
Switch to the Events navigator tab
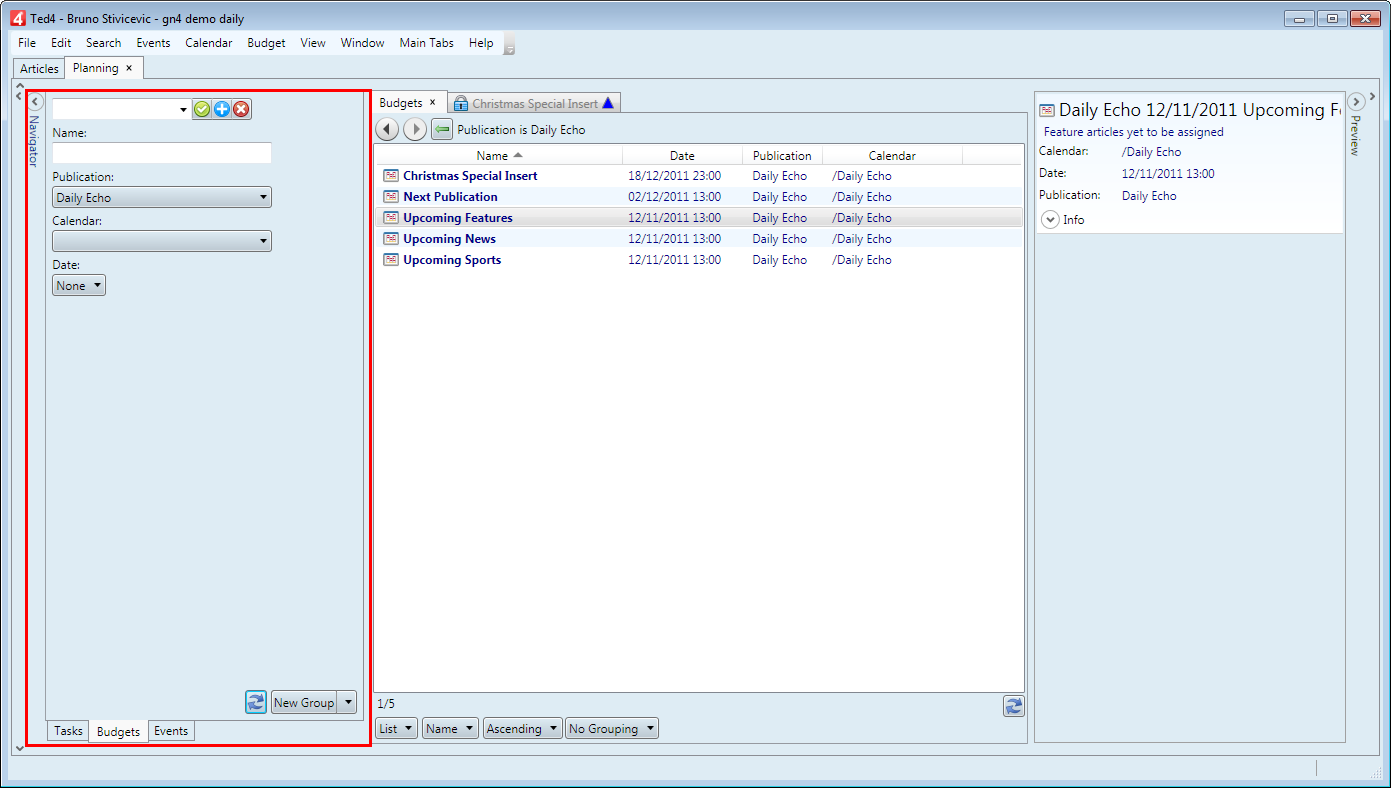pos(171,731)
